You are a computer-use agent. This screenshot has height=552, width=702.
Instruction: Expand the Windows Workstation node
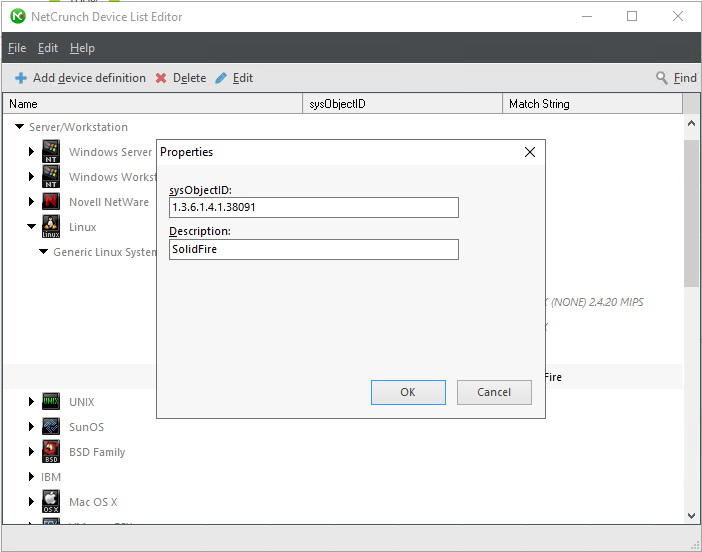31,176
